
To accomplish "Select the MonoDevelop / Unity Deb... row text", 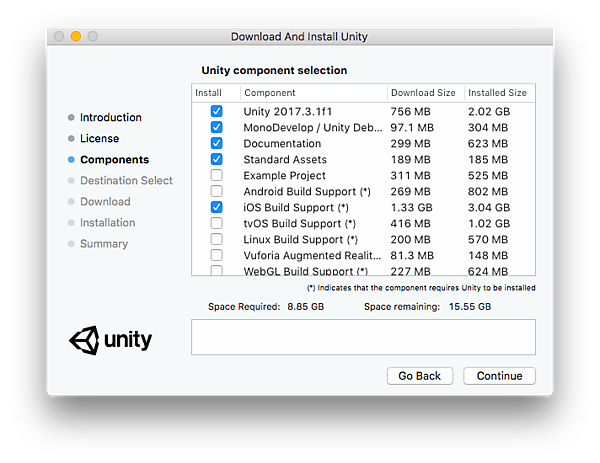I will [313, 128].
